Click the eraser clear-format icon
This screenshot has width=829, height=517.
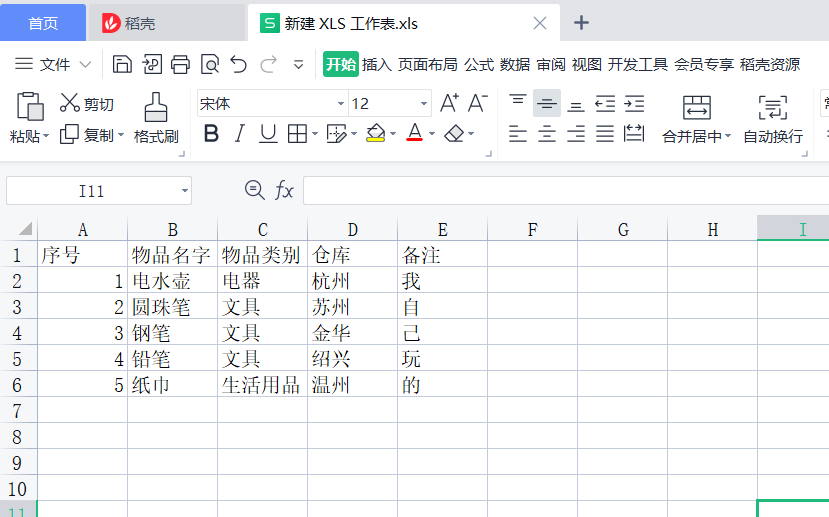coord(454,134)
